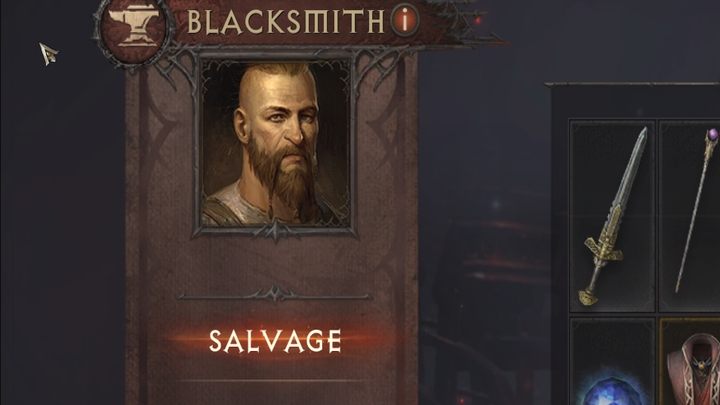
Task: Click the red glowing gem on banner edge
Action: pos(478,20)
